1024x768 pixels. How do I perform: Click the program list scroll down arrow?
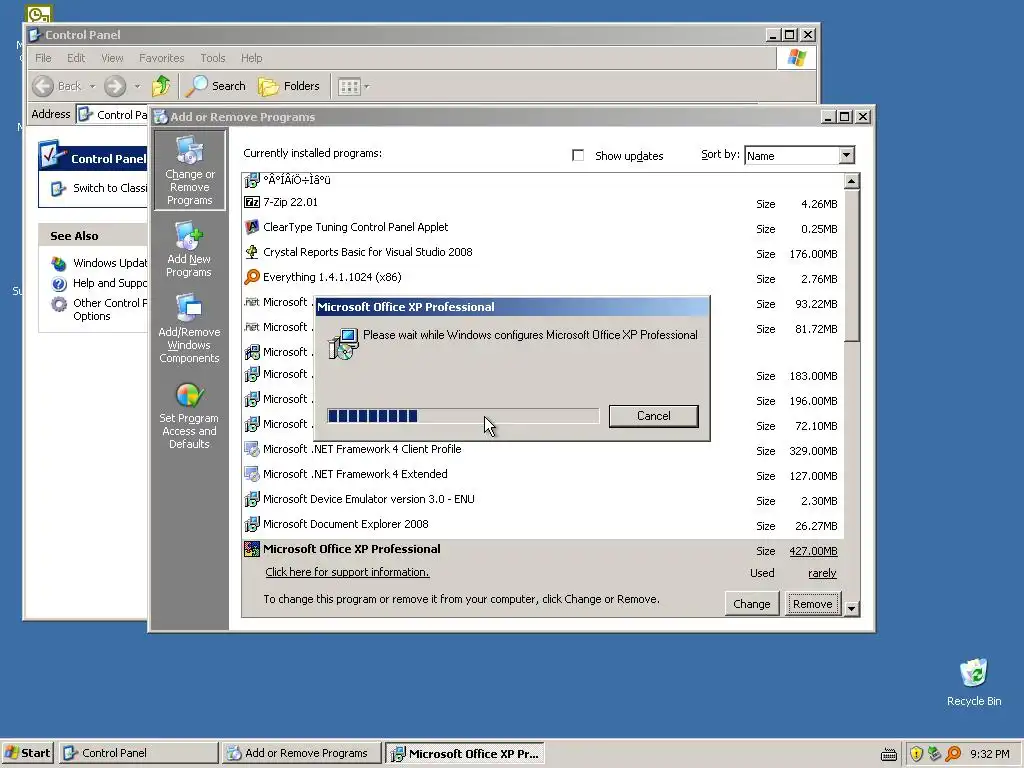pos(852,609)
